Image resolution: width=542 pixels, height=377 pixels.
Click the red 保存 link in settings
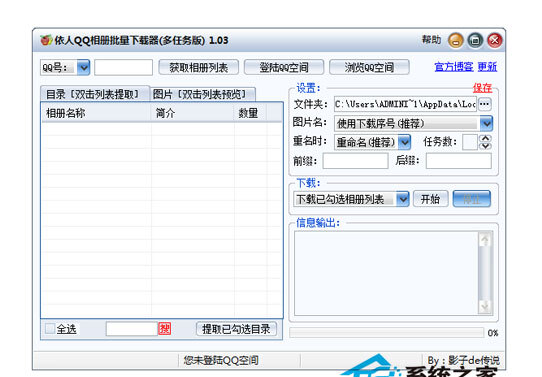tap(482, 88)
